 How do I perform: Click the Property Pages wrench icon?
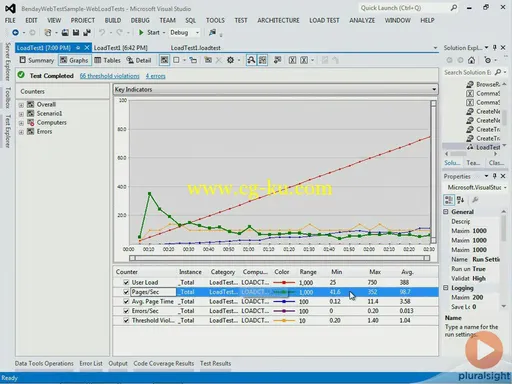pyautogui.click(x=475, y=200)
